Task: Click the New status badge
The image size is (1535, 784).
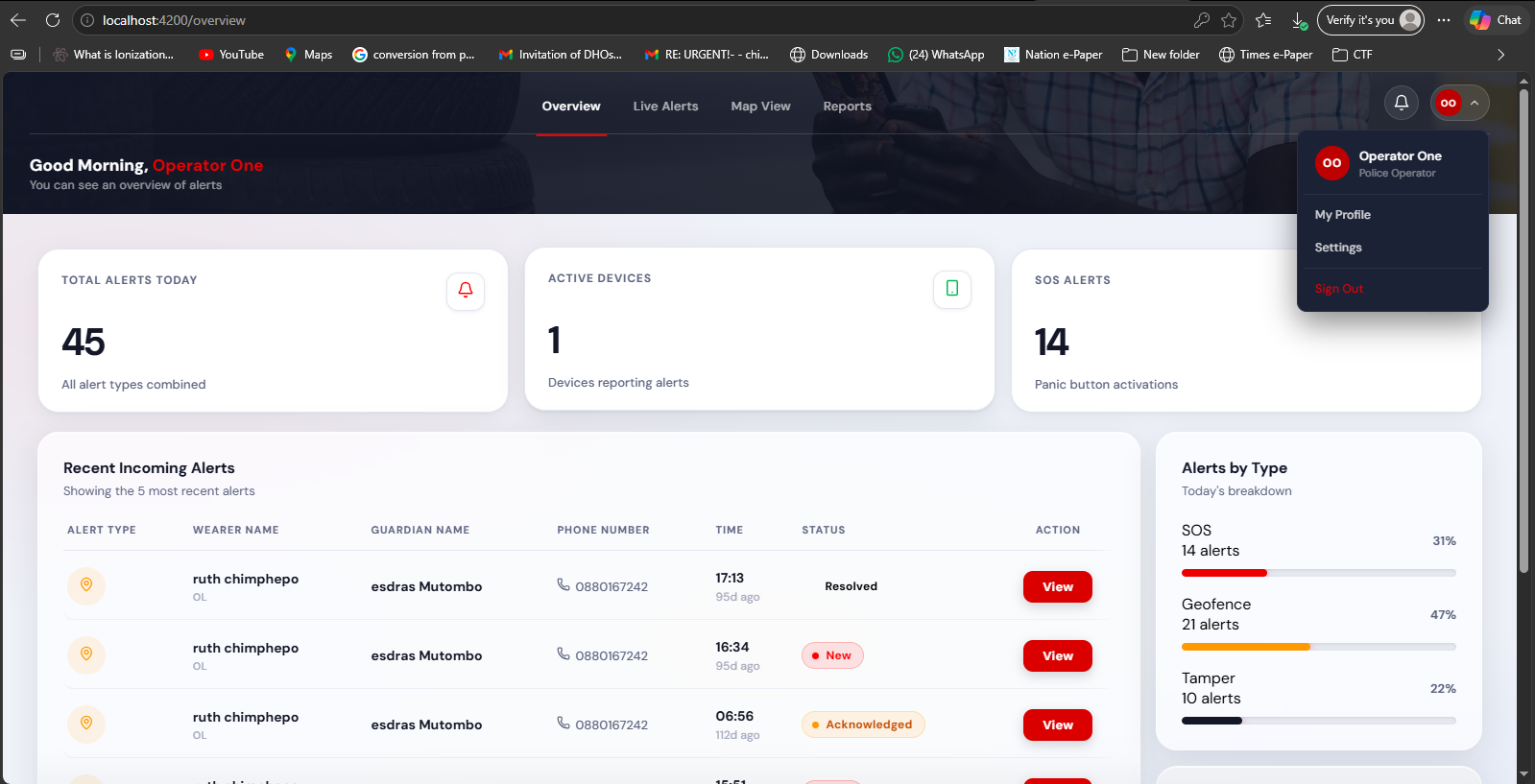Action: point(832,655)
